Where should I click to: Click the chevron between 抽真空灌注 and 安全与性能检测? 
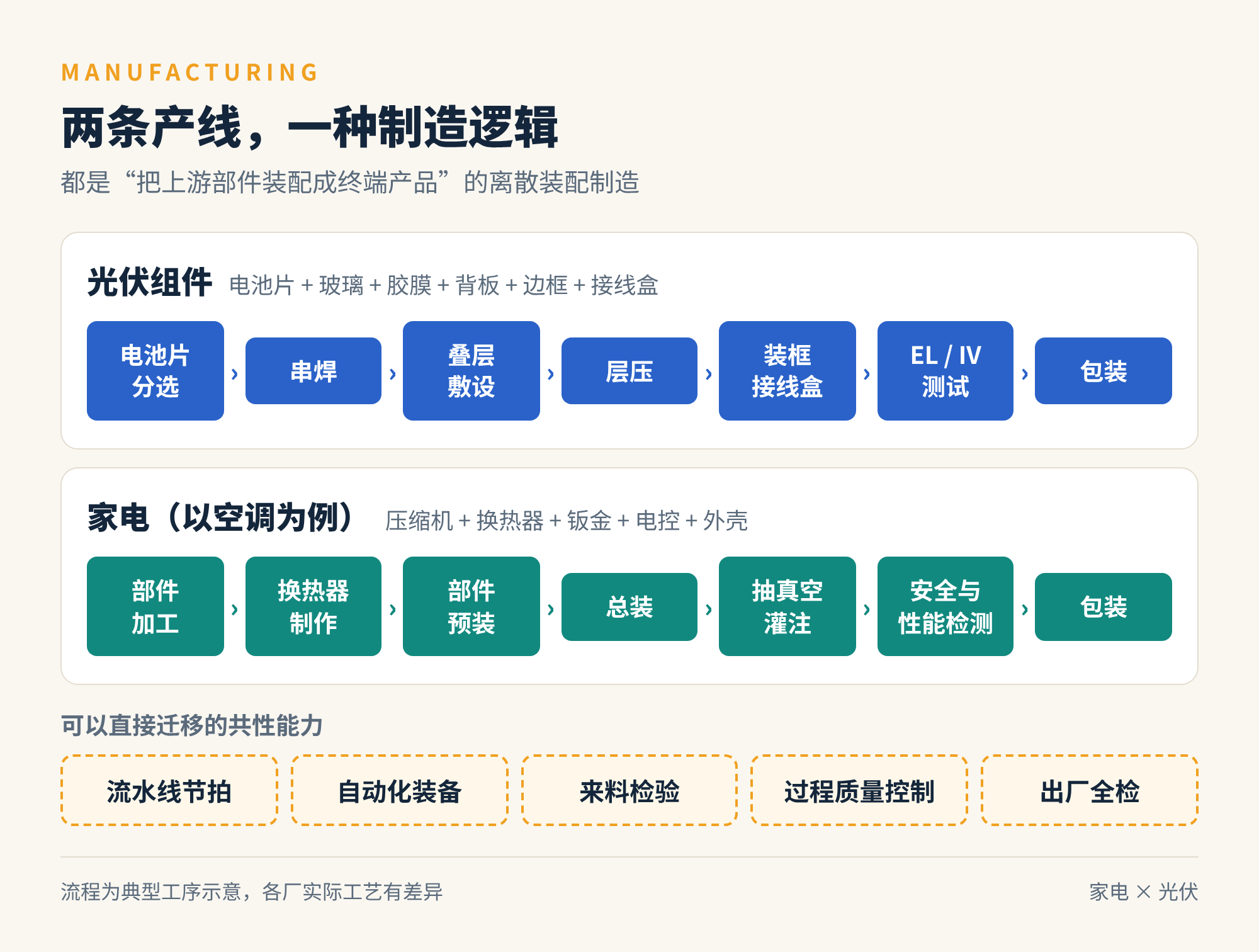(867, 609)
